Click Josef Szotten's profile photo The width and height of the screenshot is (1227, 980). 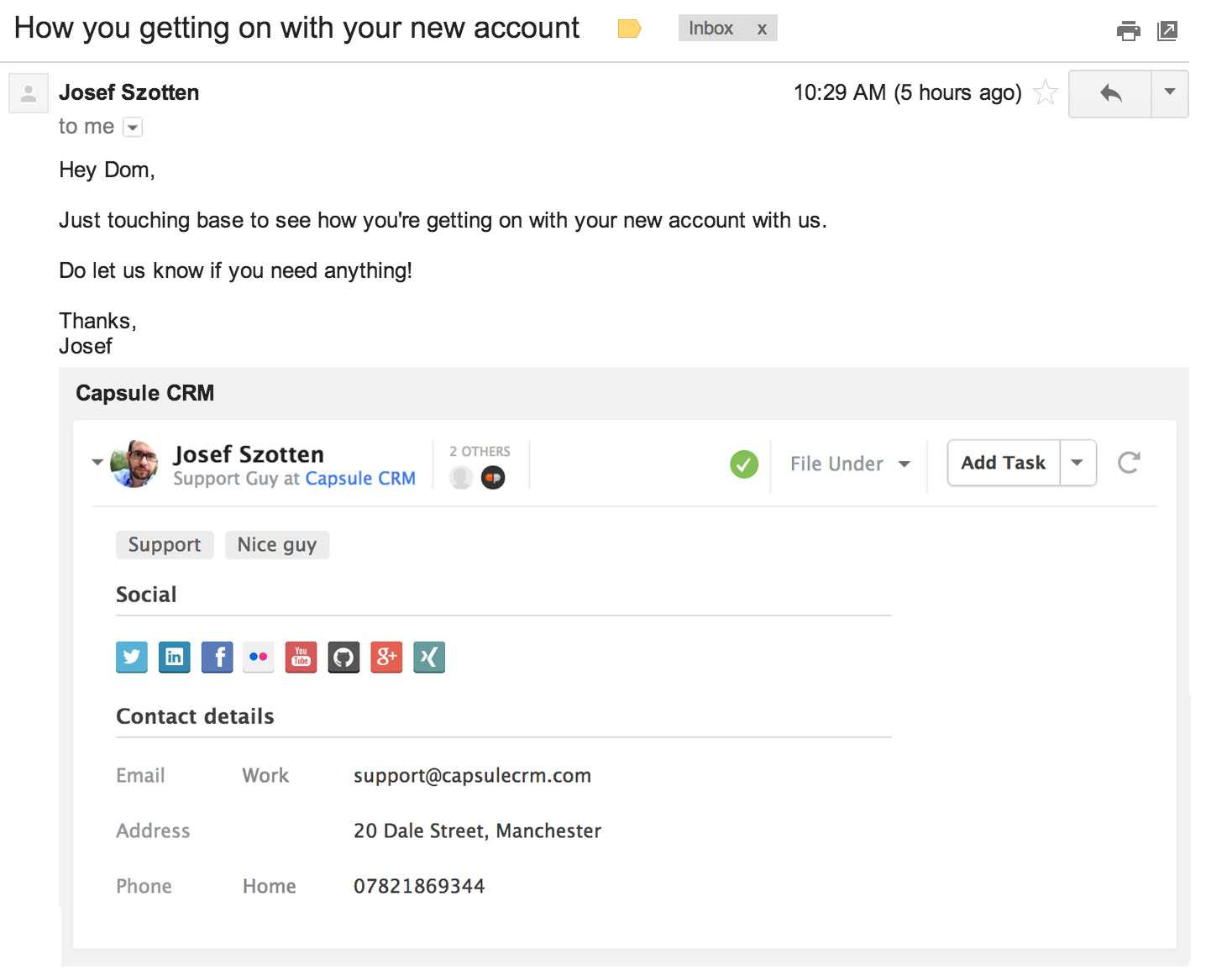coord(134,464)
